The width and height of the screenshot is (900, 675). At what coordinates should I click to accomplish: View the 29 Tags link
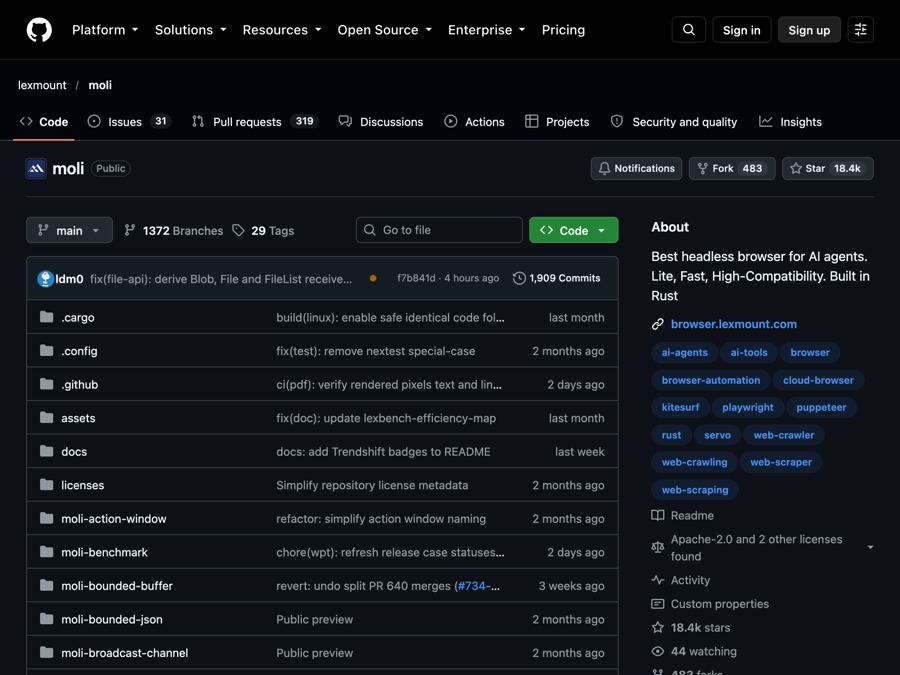tap(263, 231)
